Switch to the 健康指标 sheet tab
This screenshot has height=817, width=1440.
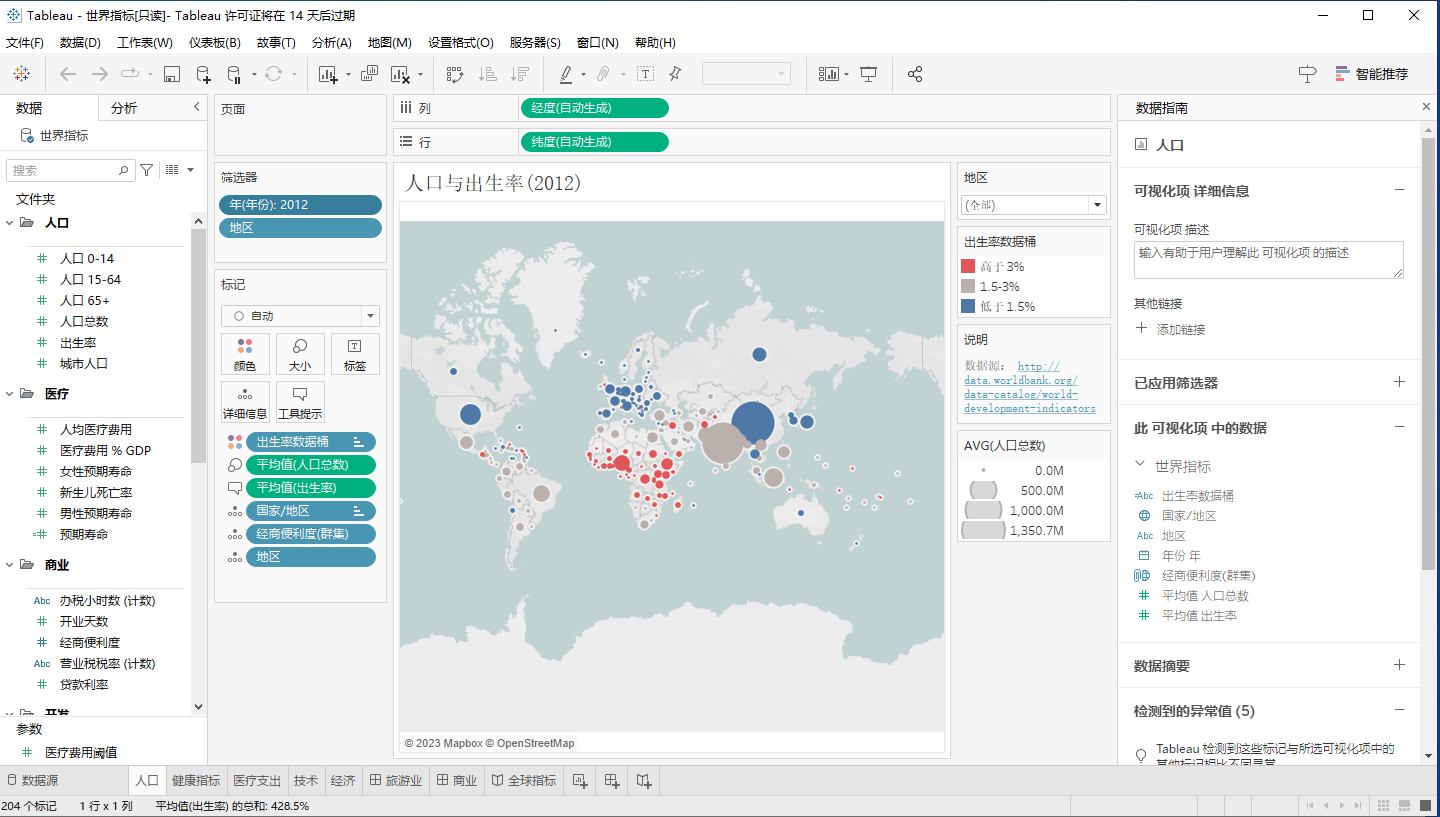coord(196,780)
